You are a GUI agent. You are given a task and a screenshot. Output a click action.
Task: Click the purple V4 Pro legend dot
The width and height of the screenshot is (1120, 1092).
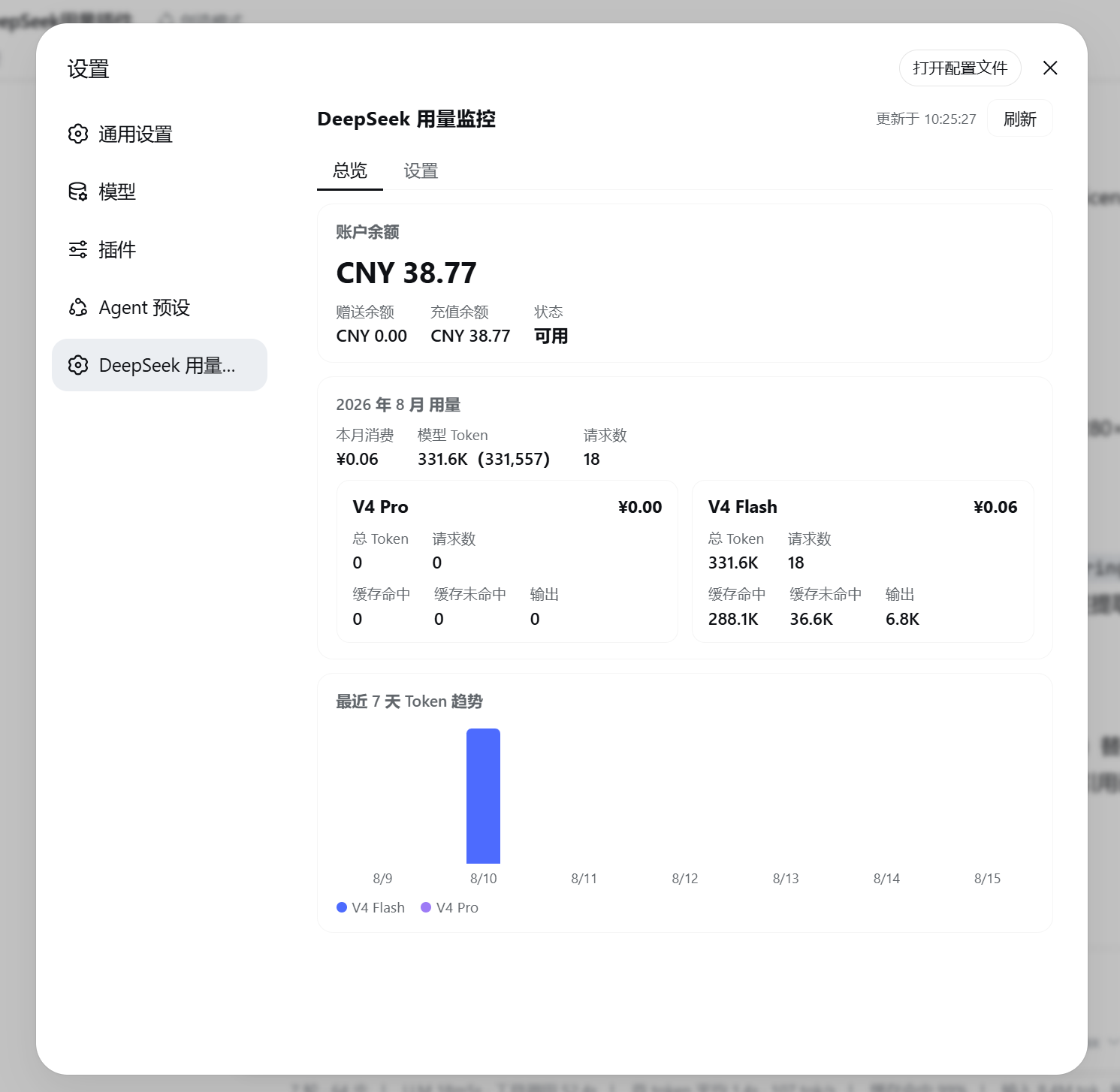click(426, 907)
